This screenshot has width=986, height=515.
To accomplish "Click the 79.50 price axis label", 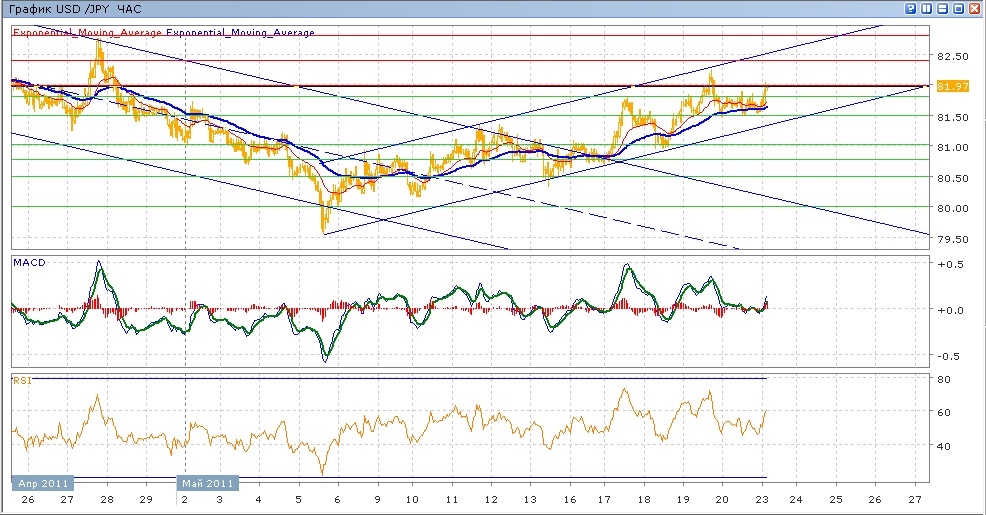I will click(952, 239).
